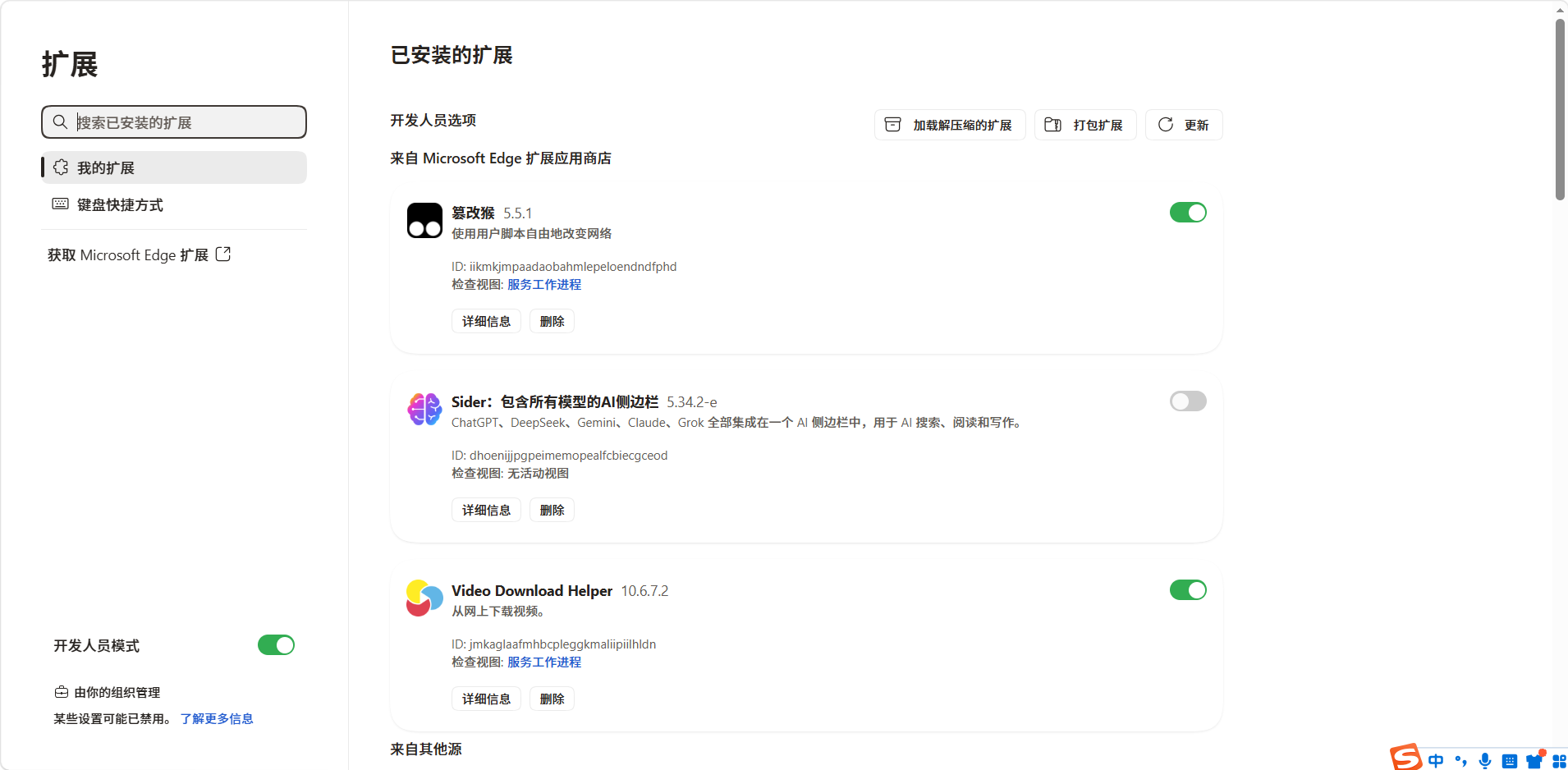This screenshot has height=770, width=1568.
Task: Open 详细信息 for Video Download Helper
Action: click(x=486, y=699)
